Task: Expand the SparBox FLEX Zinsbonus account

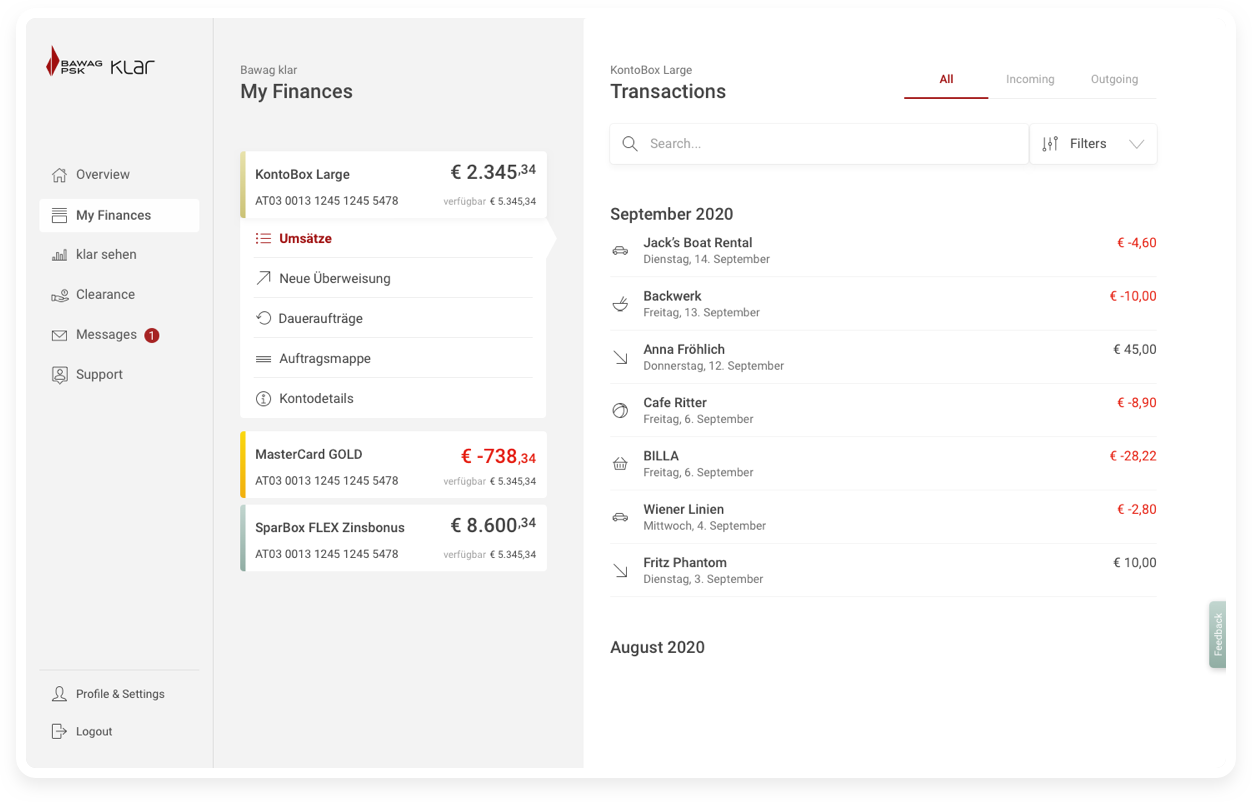Action: [x=394, y=538]
